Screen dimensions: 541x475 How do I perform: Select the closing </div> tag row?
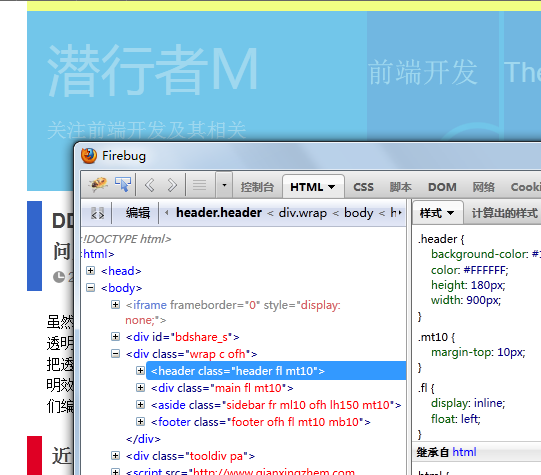(x=143, y=439)
